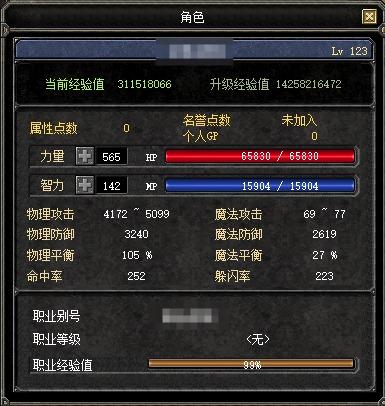Image resolution: width=385 pixels, height=406 pixels.
Task: Click the 物理攻击 stat row
Action: (98, 214)
